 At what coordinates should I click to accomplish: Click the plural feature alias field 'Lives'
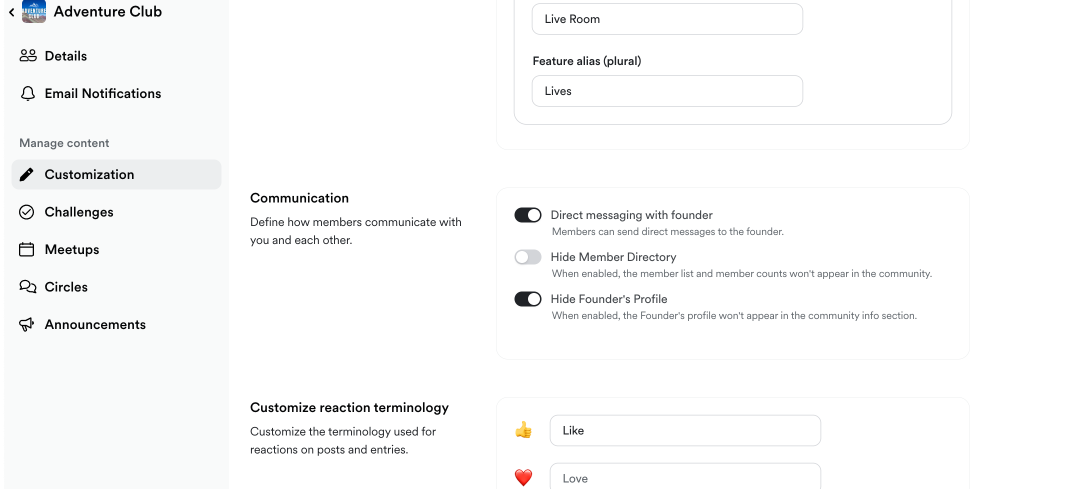click(x=667, y=91)
